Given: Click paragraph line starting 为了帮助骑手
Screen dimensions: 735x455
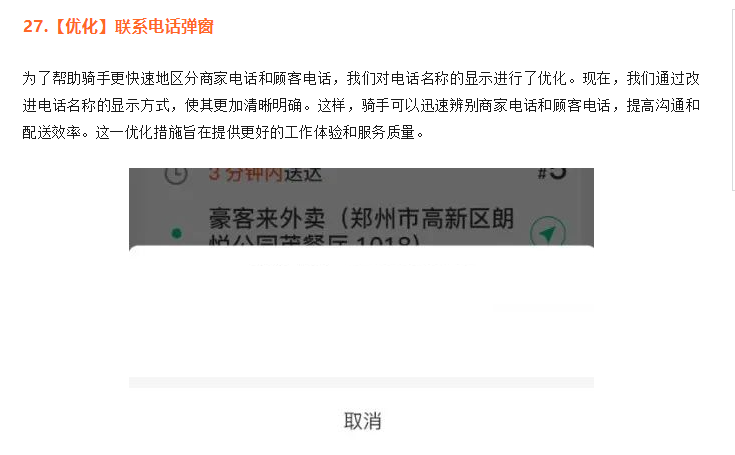Looking at the screenshot, I should tap(361, 78).
